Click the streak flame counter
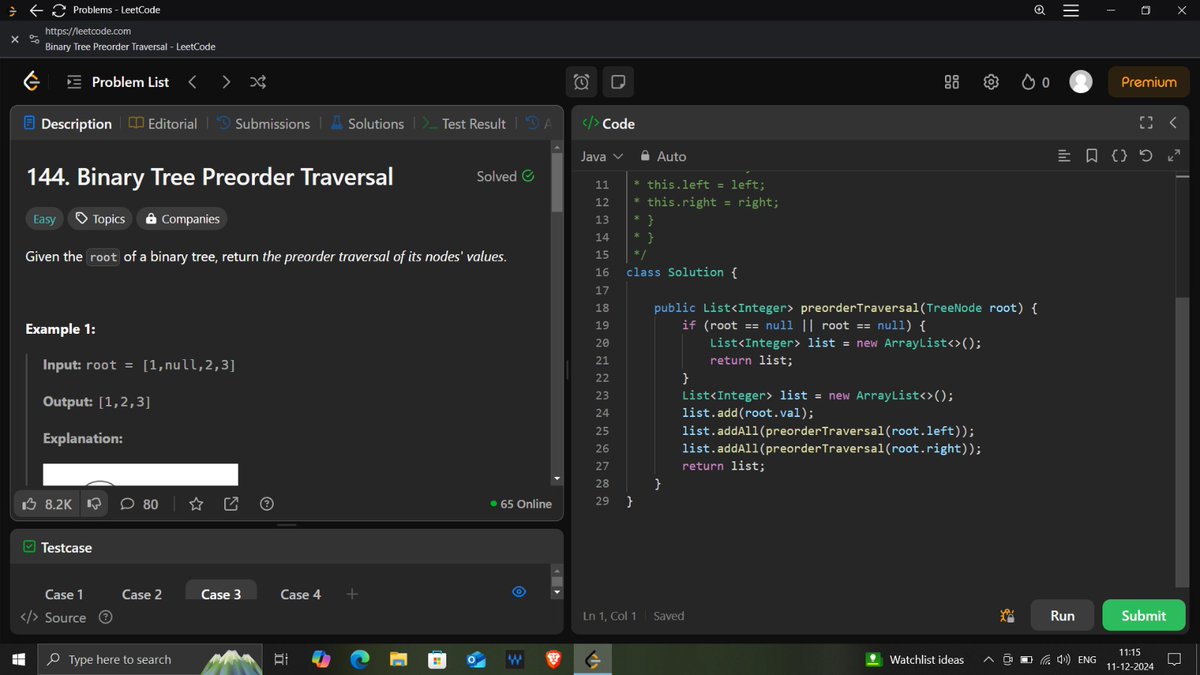Screen dimensions: 1200x675 click(x=1035, y=82)
